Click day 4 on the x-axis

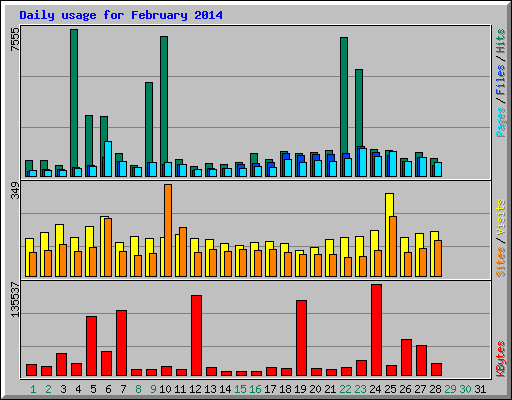tap(78, 389)
